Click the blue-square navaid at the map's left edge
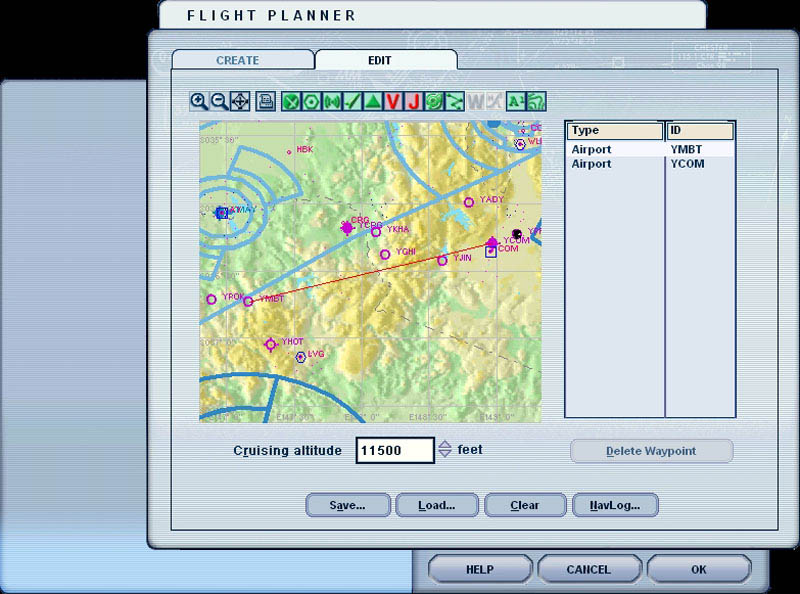Image resolution: width=800 pixels, height=594 pixels. (x=221, y=213)
